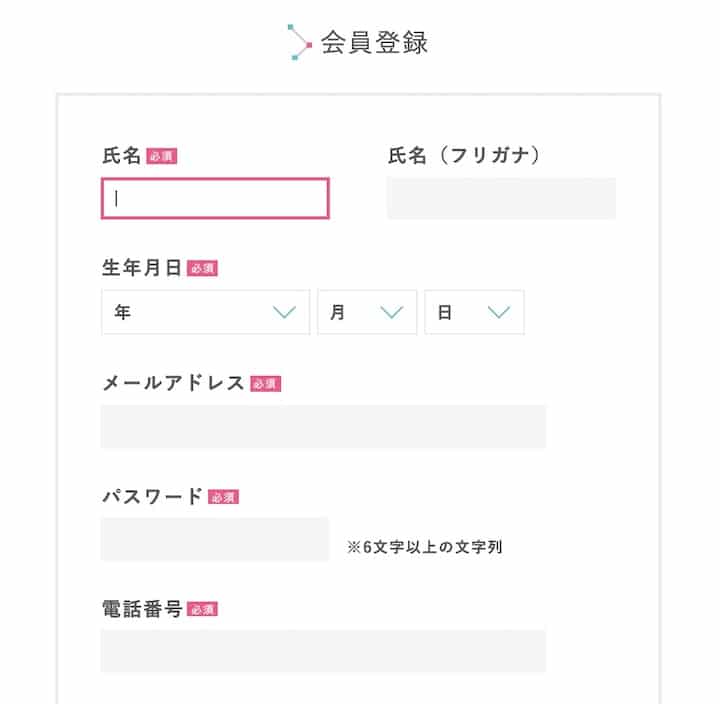Focus the 電話番号 phone number field
The height and width of the screenshot is (704, 720).
tap(323, 652)
